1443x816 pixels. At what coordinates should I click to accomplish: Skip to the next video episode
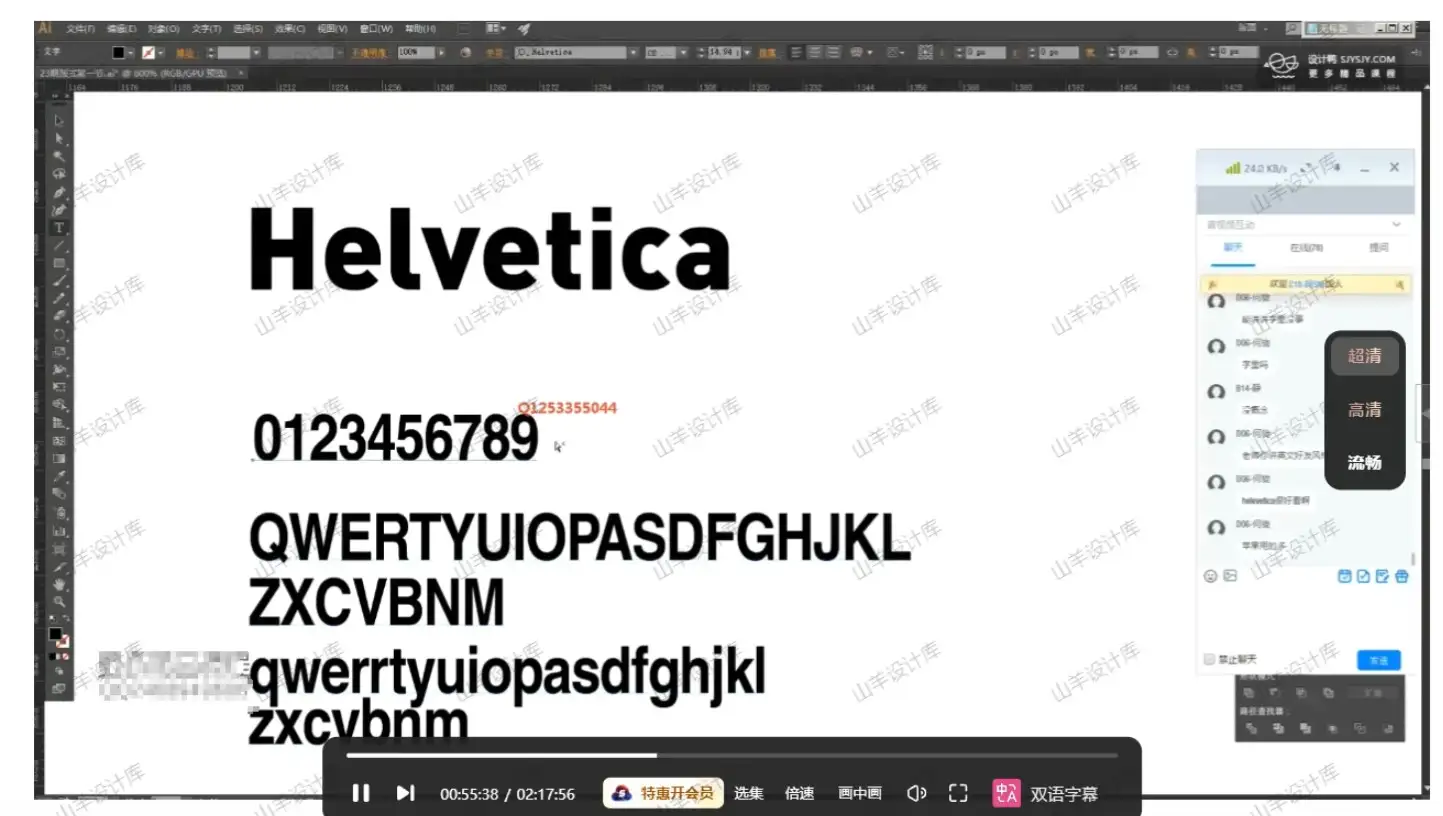[x=405, y=793]
